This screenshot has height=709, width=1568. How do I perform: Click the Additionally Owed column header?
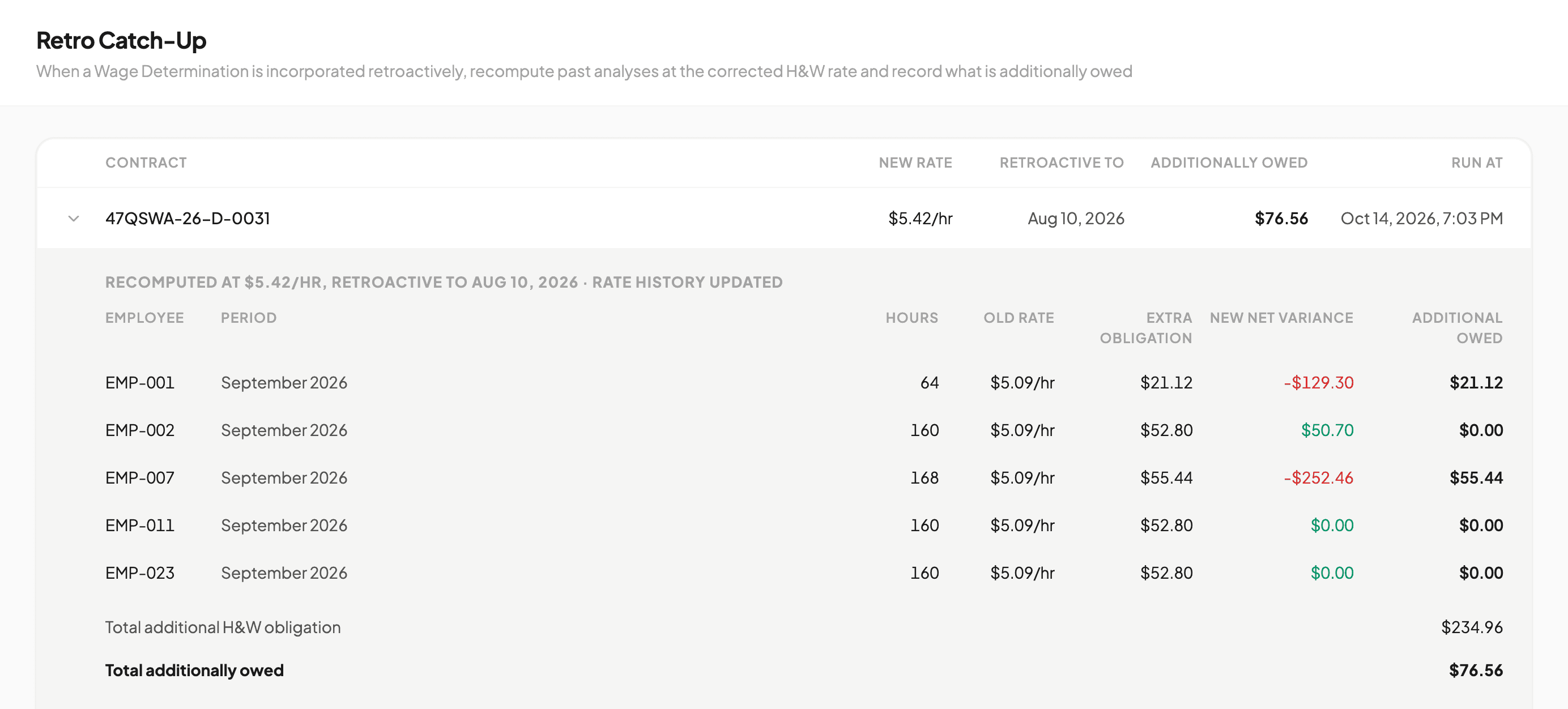[x=1229, y=163]
